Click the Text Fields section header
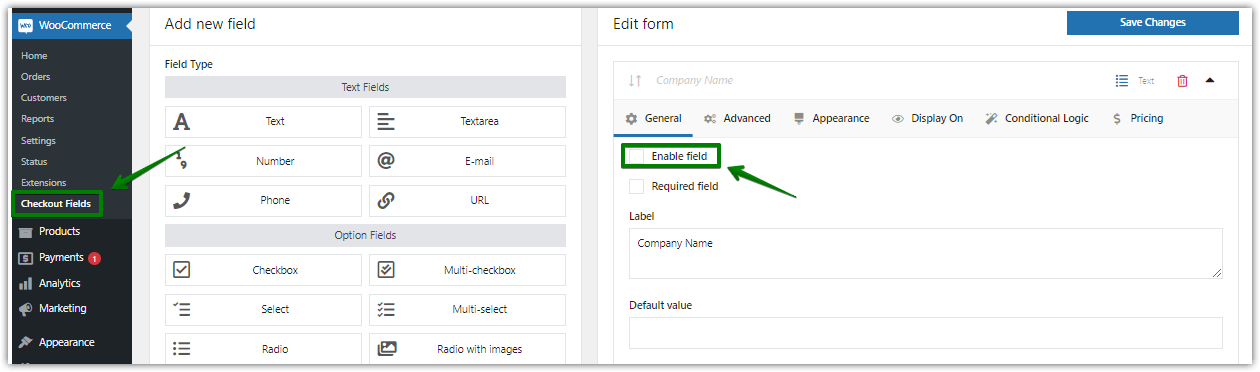1260x372 pixels. click(365, 87)
